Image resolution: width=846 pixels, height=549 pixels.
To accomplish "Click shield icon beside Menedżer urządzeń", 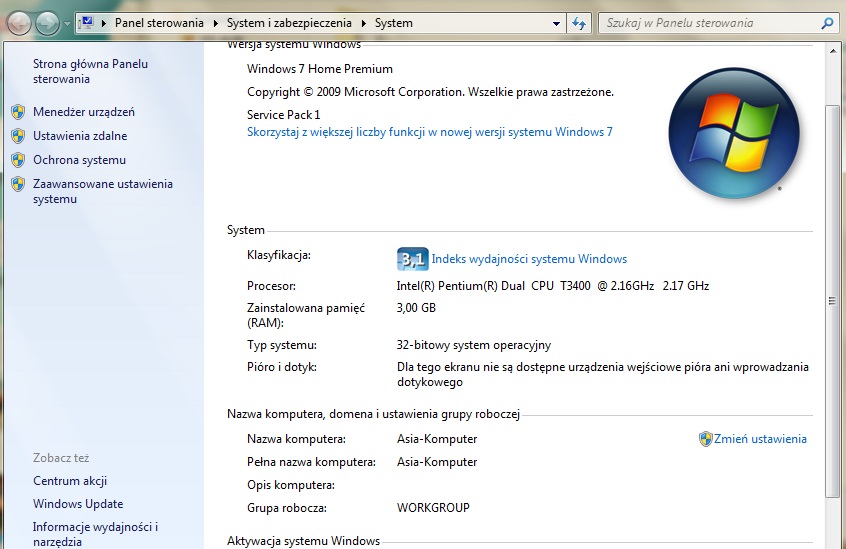I will [x=18, y=112].
